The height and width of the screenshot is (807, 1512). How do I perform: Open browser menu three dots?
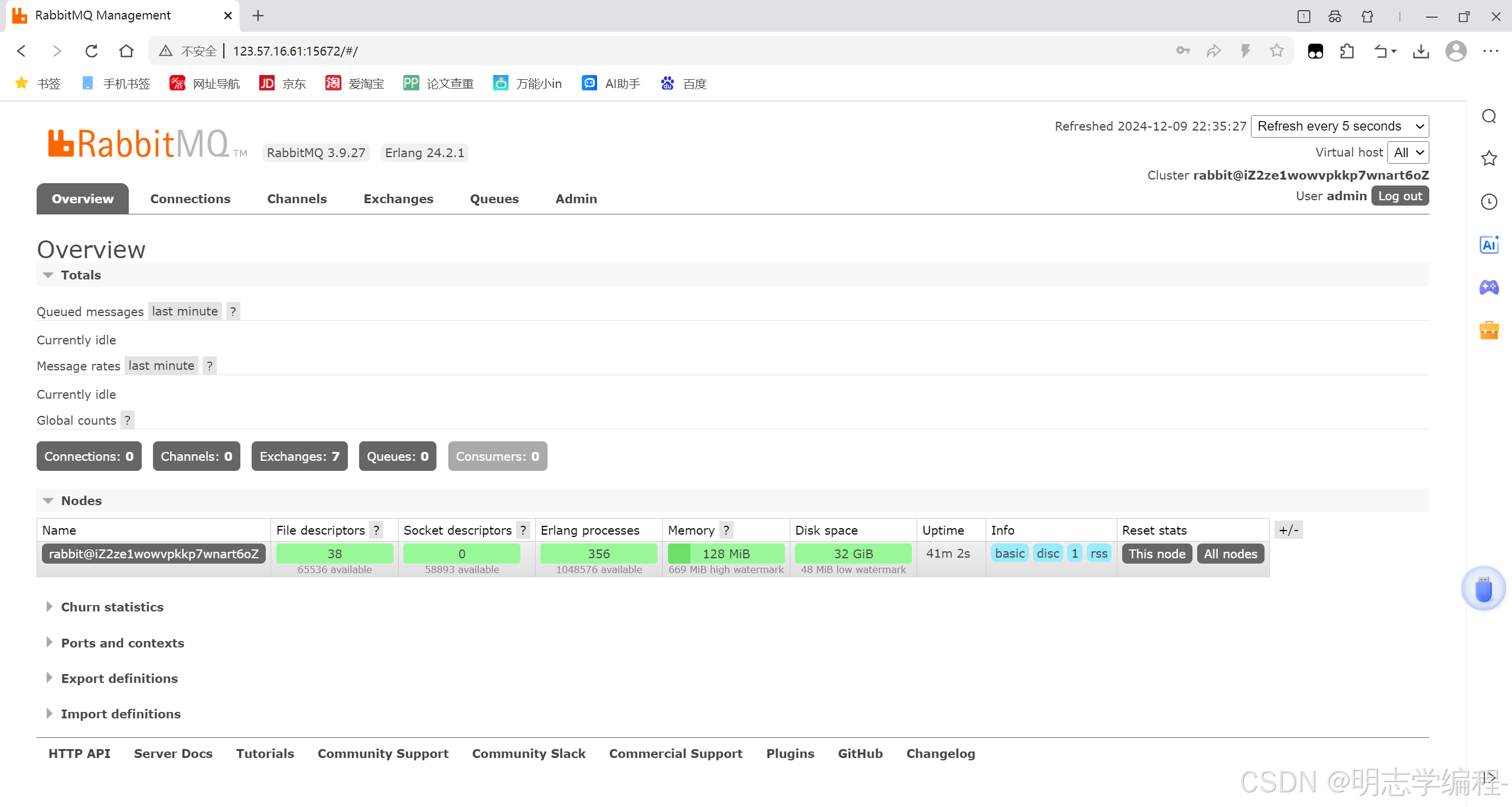(x=1491, y=51)
